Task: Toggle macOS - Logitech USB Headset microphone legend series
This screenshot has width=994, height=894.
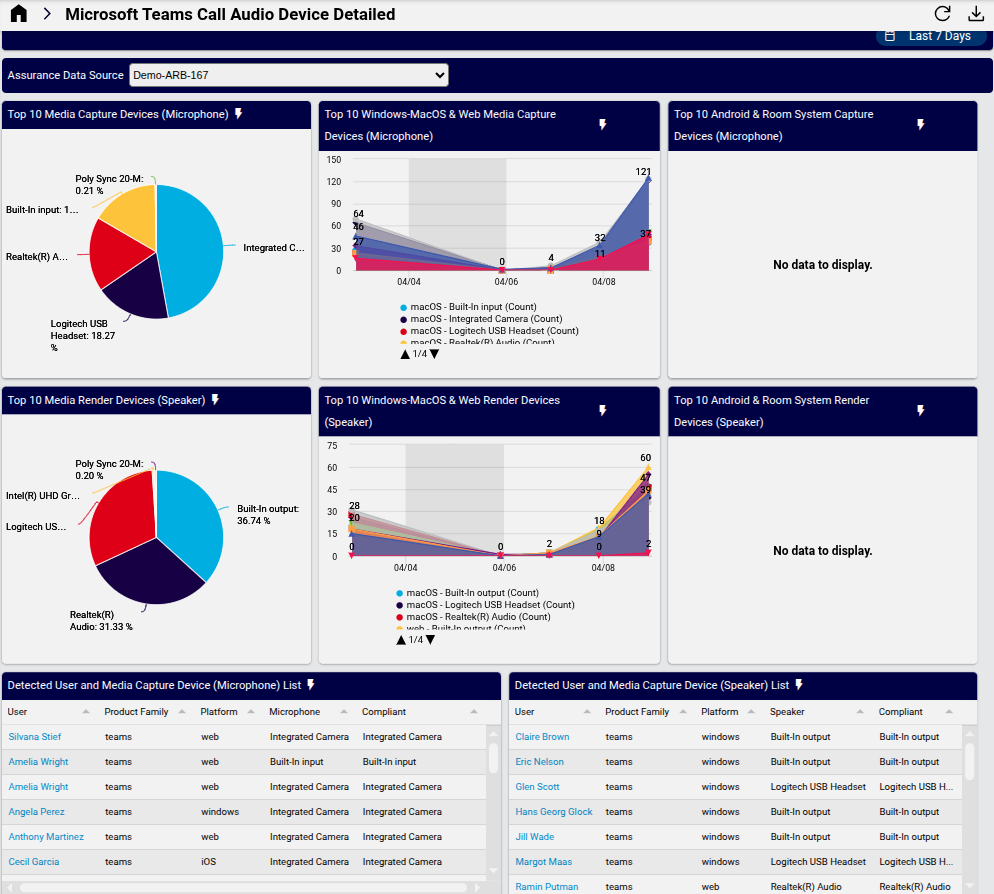Action: pyautogui.click(x=489, y=331)
